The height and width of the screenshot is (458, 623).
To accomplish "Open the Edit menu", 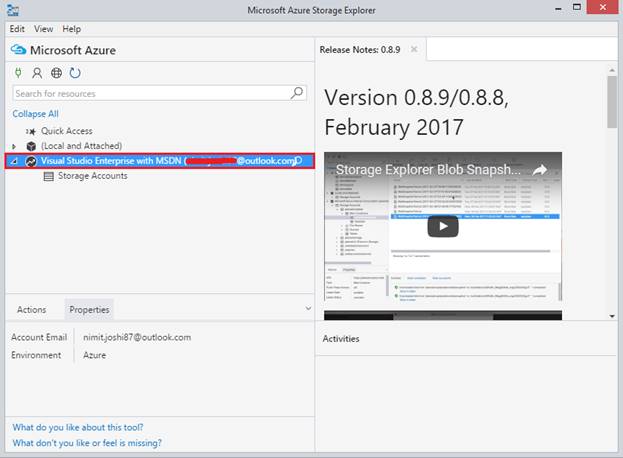I will coord(17,29).
